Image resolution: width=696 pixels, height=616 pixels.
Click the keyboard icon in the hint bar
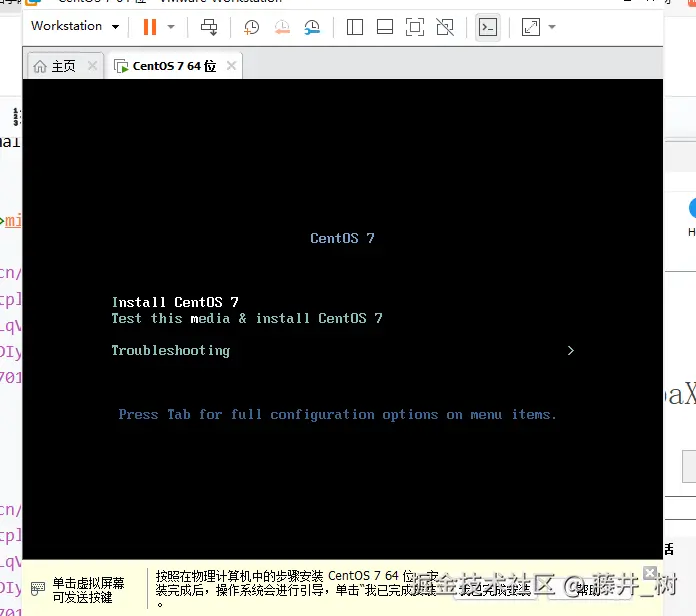38,589
